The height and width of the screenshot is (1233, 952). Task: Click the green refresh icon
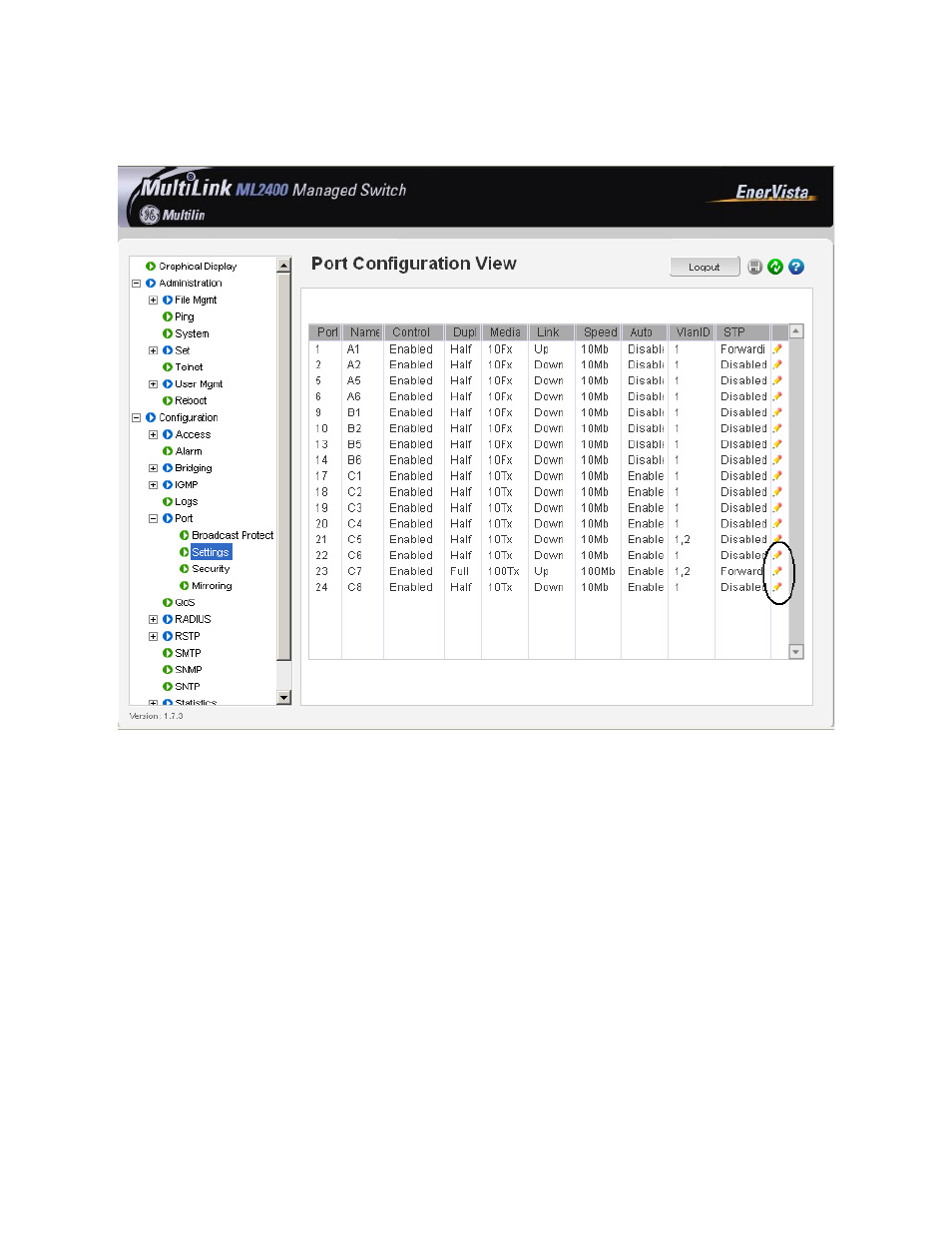tap(775, 267)
